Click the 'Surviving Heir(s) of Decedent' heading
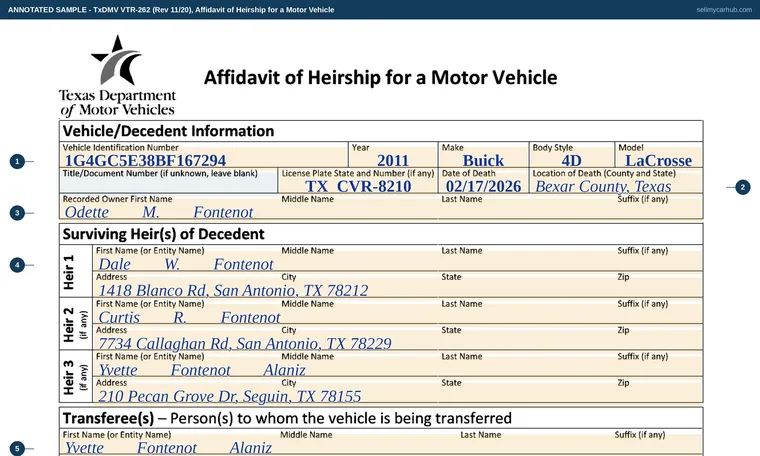The height and width of the screenshot is (456, 760). point(163,234)
